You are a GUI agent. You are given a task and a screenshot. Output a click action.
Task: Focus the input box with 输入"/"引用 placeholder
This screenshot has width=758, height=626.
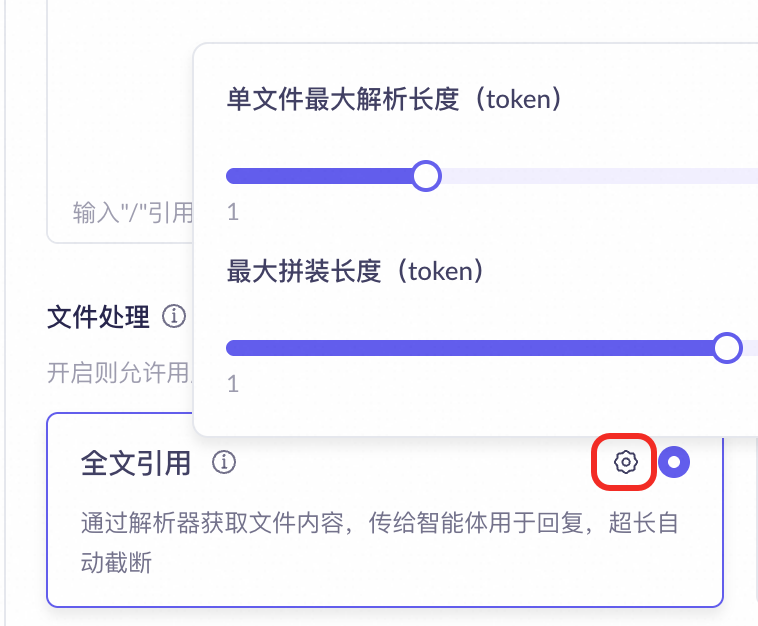coord(120,121)
